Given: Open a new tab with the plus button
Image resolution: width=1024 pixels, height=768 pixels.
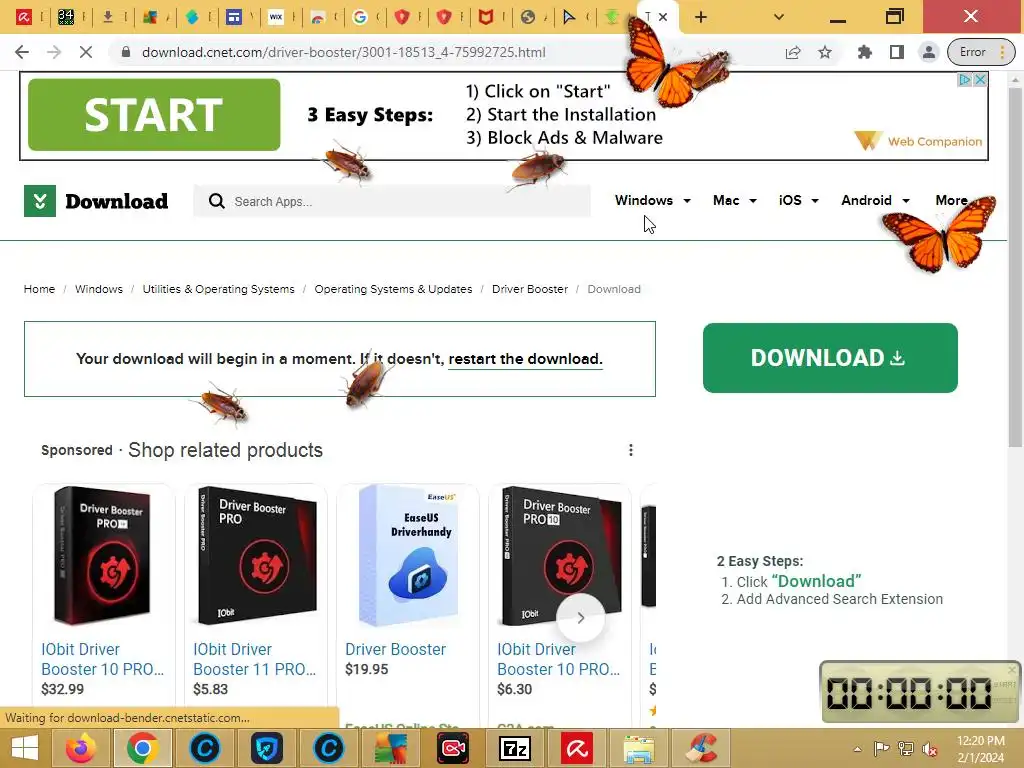Looking at the screenshot, I should point(701,17).
